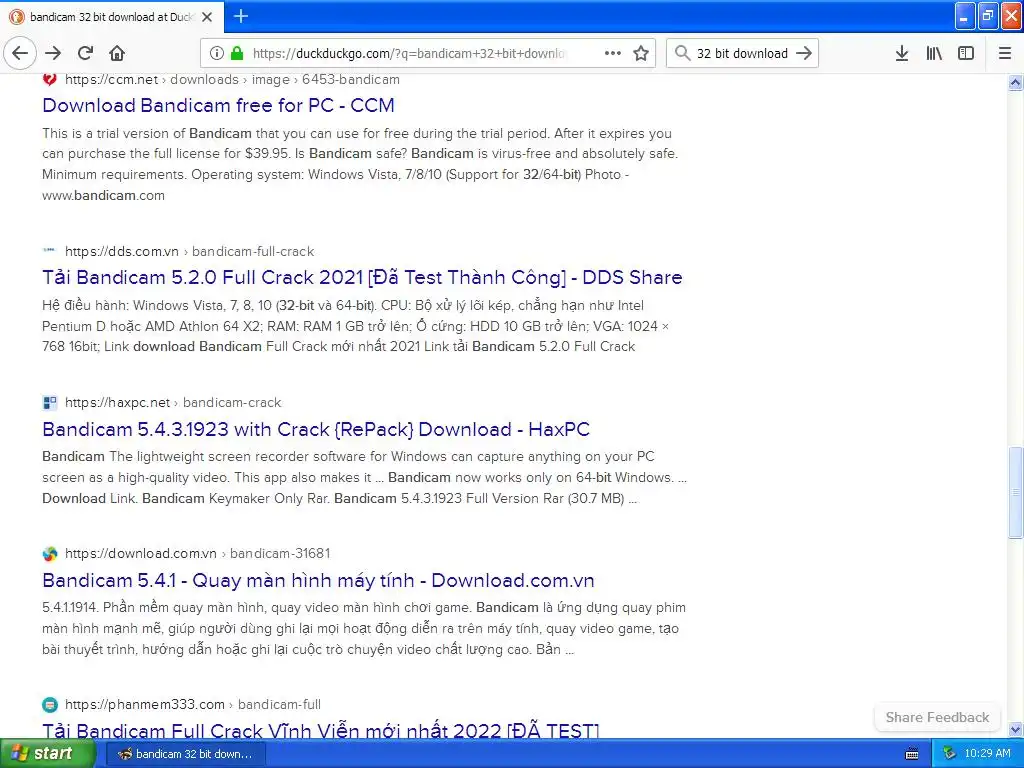
Task: Toggle the sidebar view
Action: tap(966, 53)
